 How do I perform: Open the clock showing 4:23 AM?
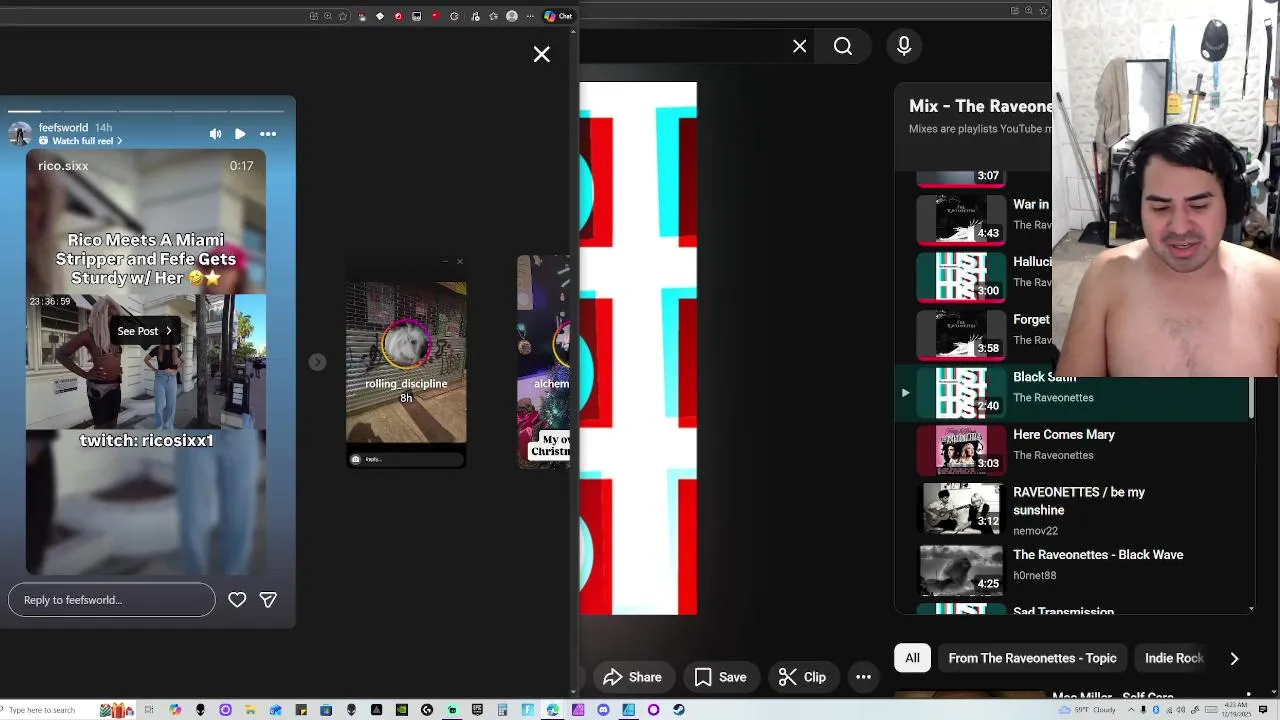(x=1236, y=710)
